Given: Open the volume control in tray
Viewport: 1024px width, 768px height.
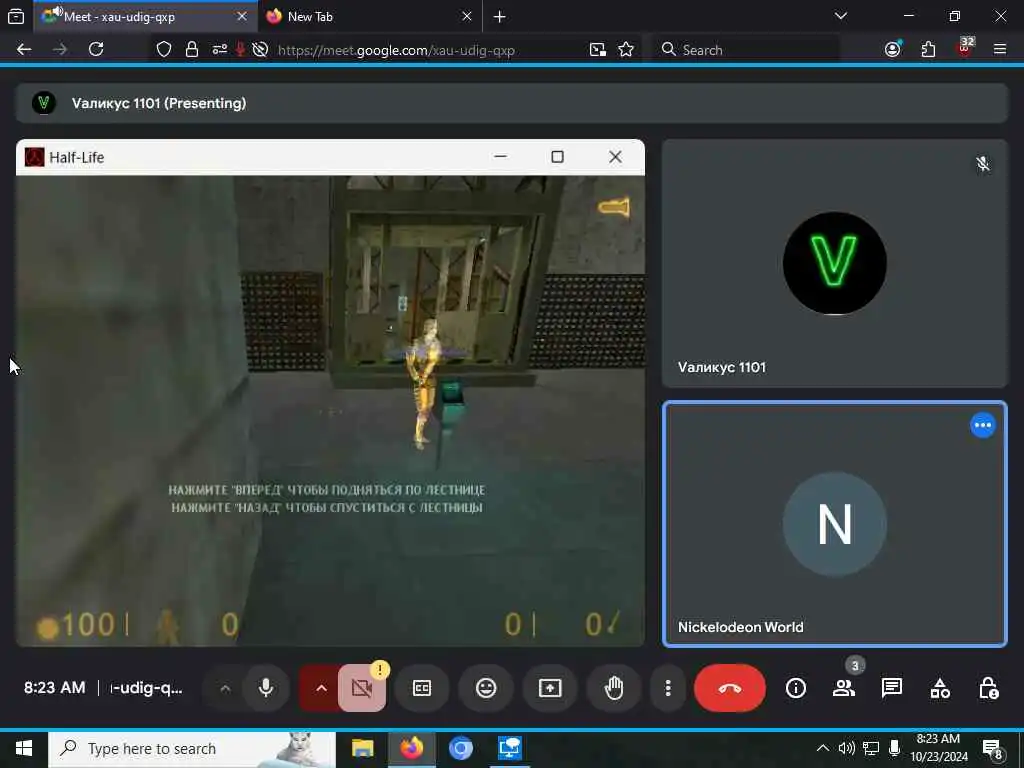Looking at the screenshot, I should [846, 748].
